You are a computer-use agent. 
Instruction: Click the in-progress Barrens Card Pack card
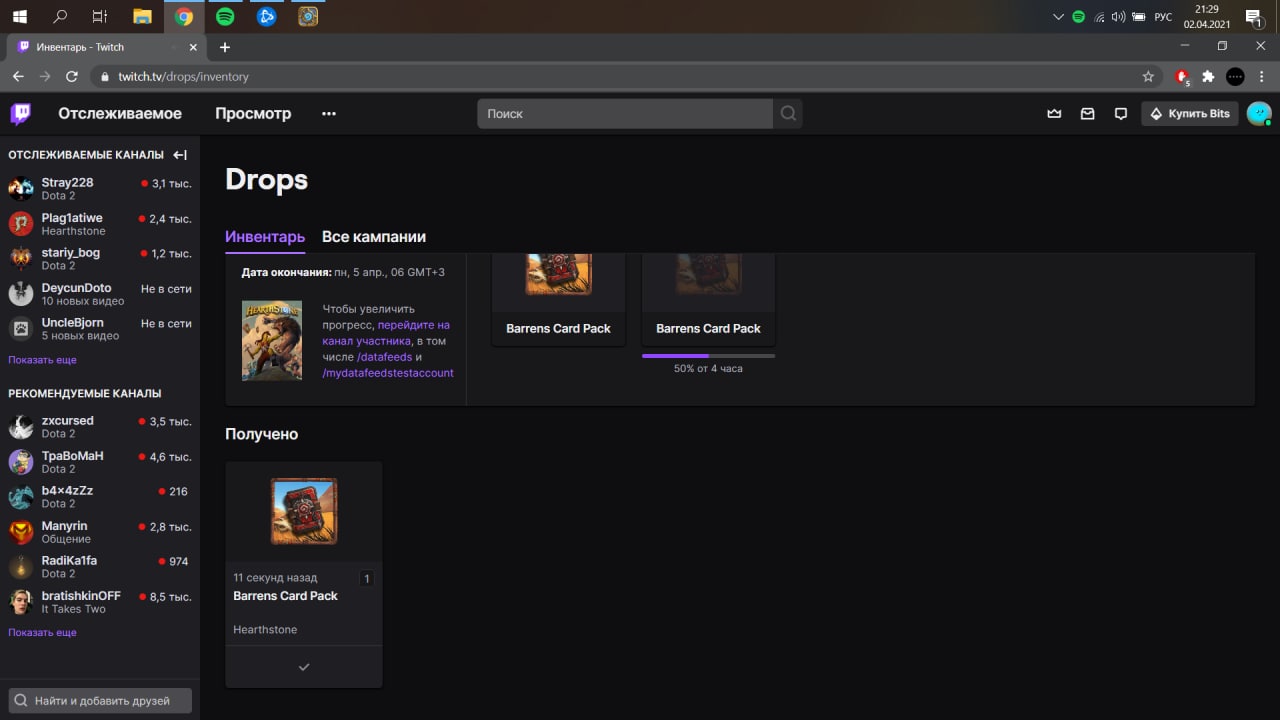pyautogui.click(x=708, y=299)
